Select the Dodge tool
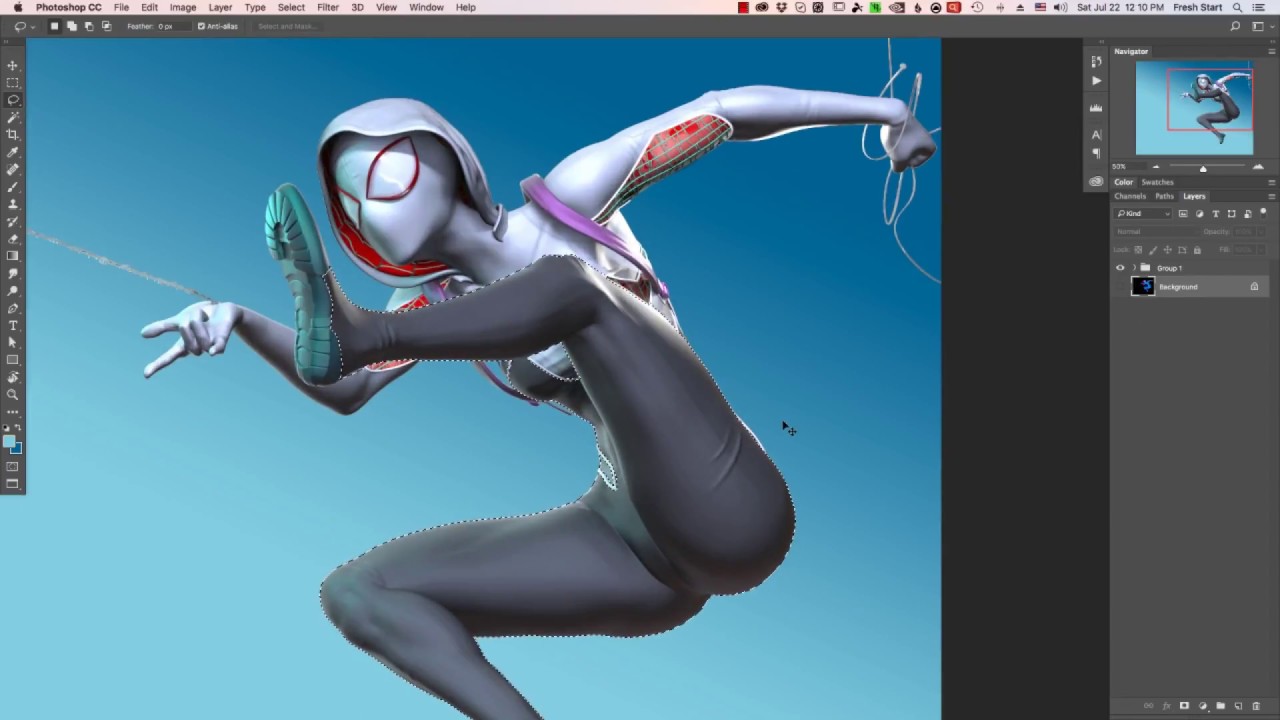1280x720 pixels. click(13, 291)
